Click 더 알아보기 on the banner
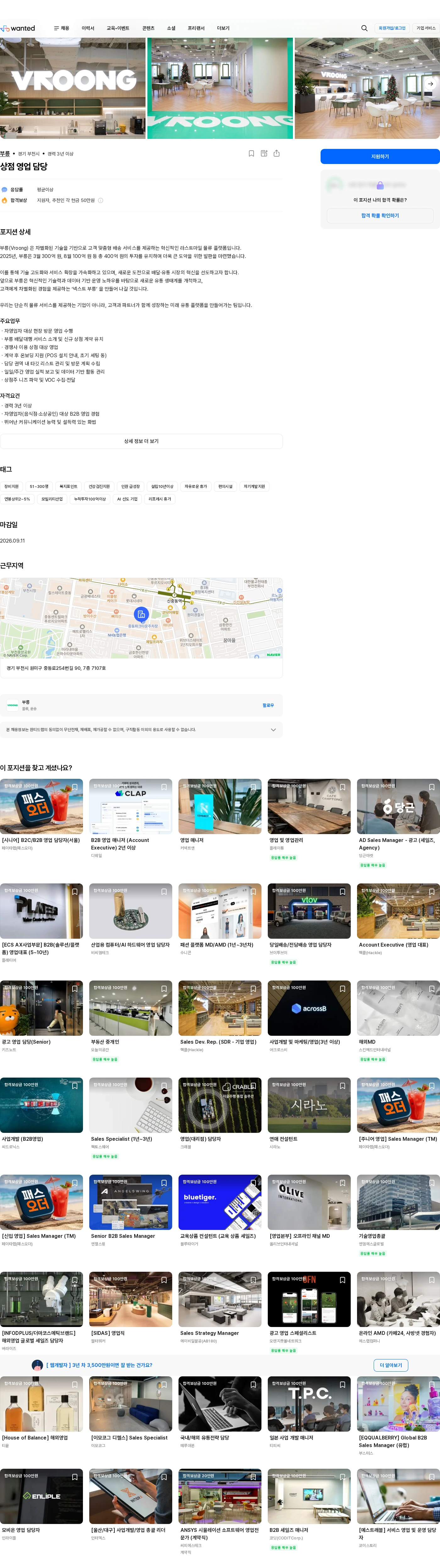 (391, 1365)
